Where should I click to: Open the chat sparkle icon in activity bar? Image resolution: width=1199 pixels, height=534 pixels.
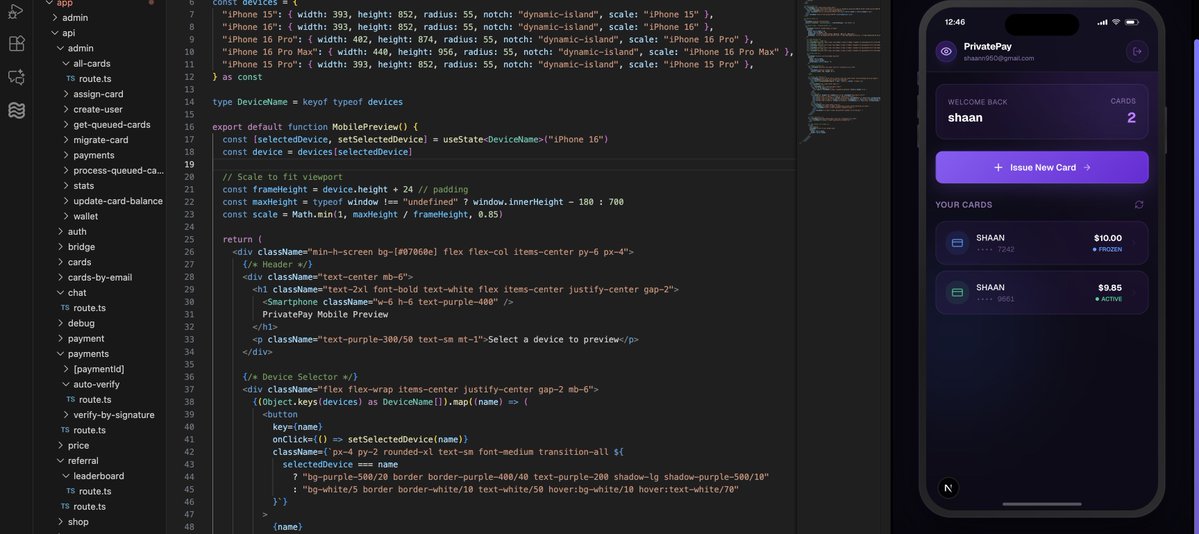[16, 77]
